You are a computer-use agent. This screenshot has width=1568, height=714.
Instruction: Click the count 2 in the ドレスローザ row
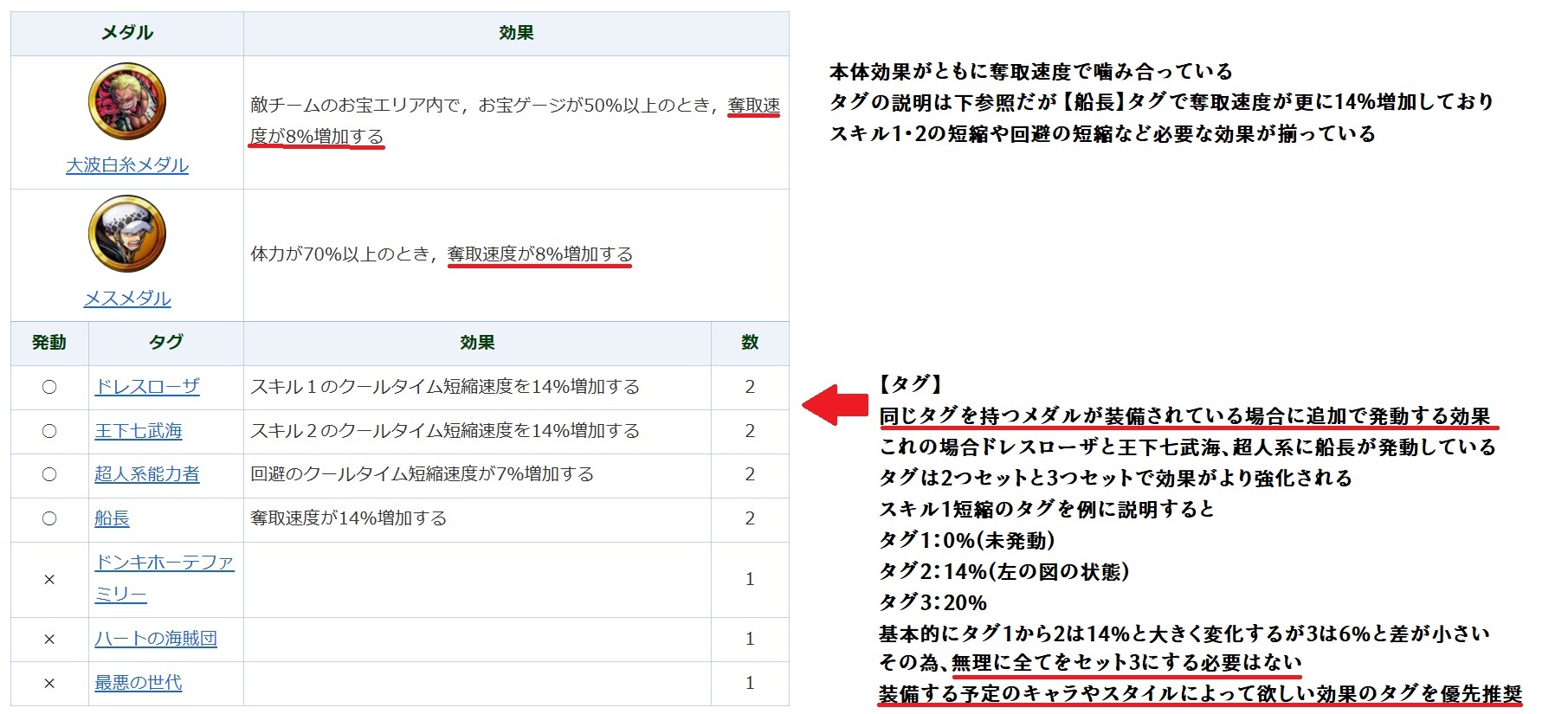(x=750, y=387)
